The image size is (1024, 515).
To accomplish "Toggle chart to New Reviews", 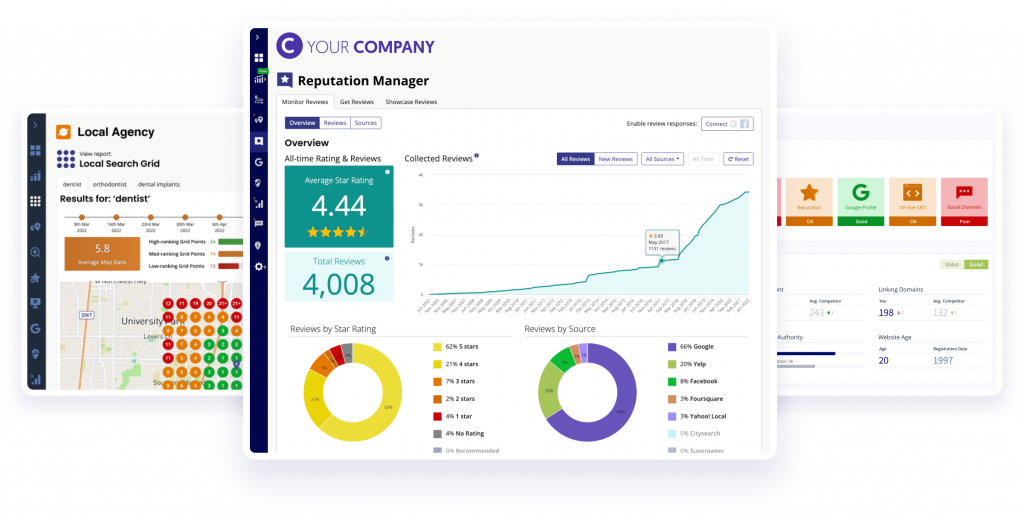I will [615, 159].
